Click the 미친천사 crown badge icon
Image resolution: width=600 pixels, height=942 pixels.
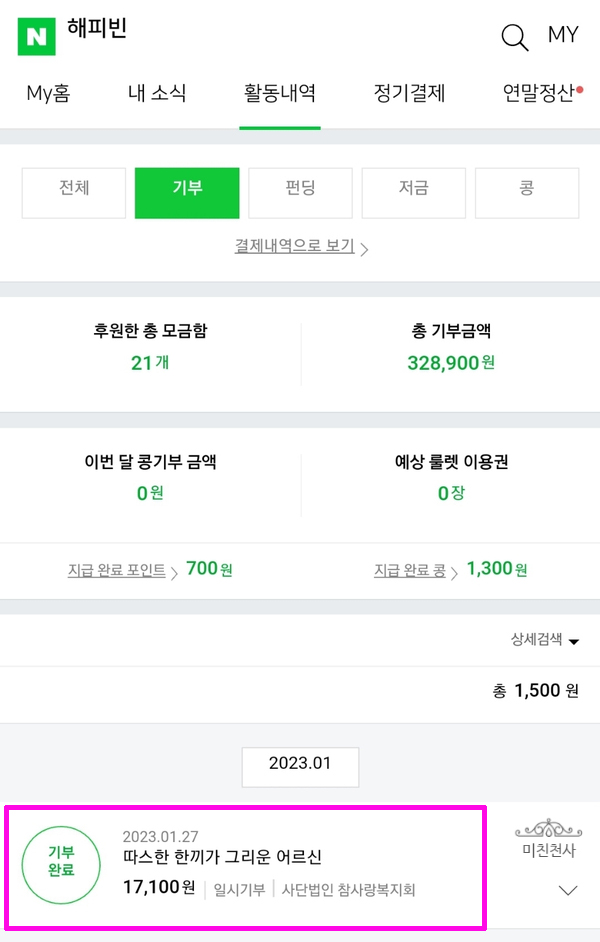click(549, 829)
